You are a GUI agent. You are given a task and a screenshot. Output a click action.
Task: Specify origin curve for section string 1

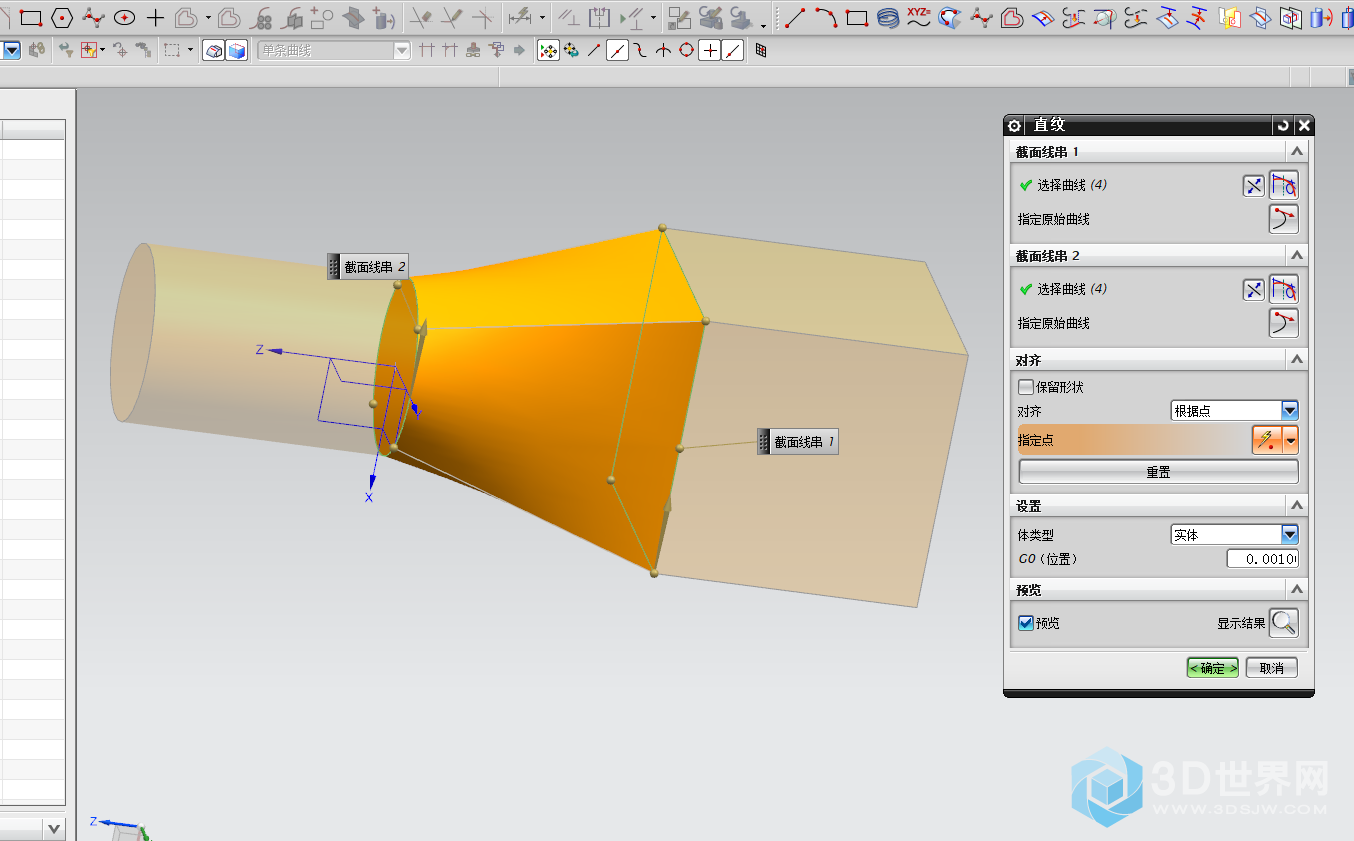[1284, 219]
